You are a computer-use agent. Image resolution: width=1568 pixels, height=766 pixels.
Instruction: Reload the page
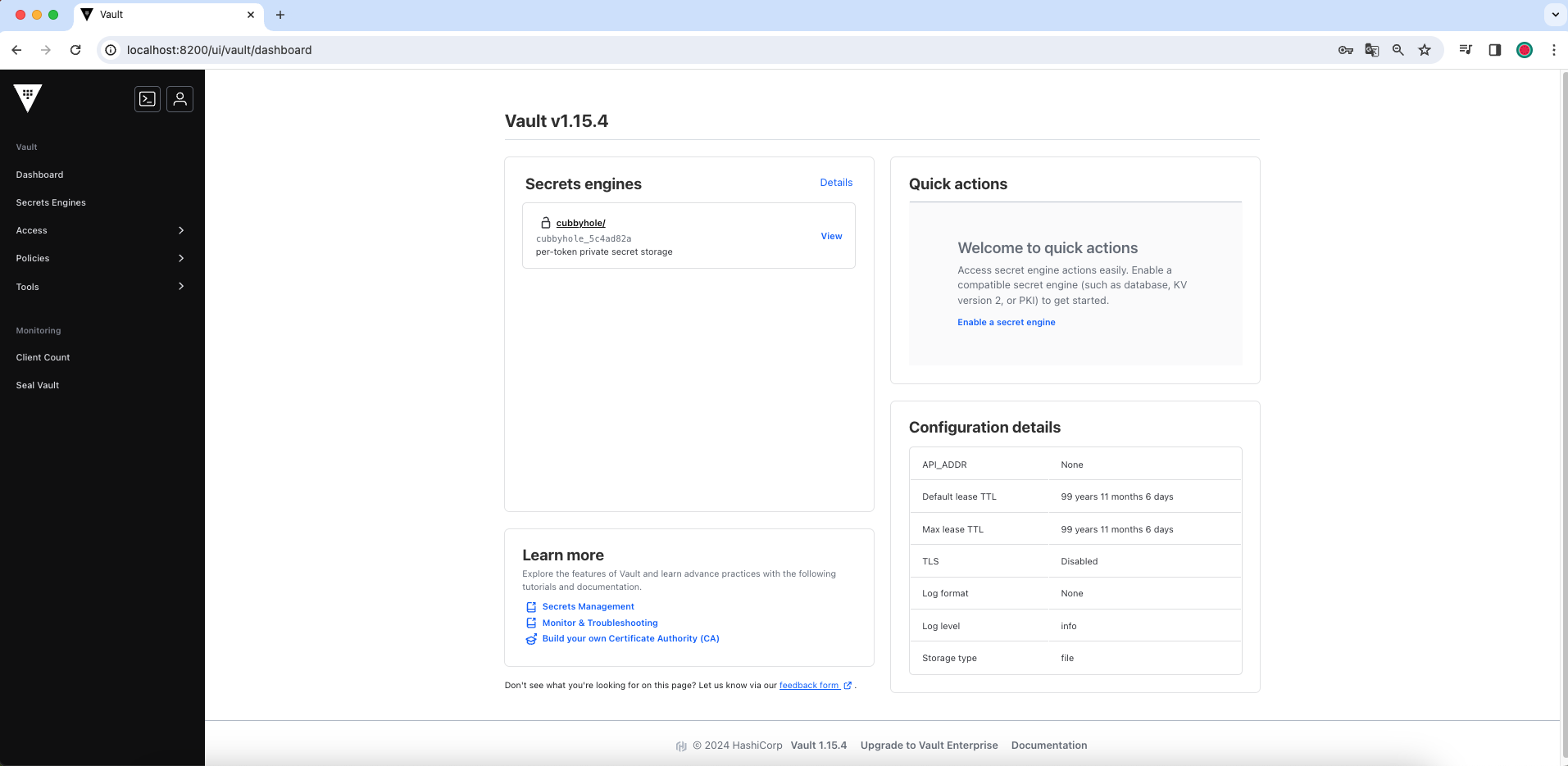75,50
